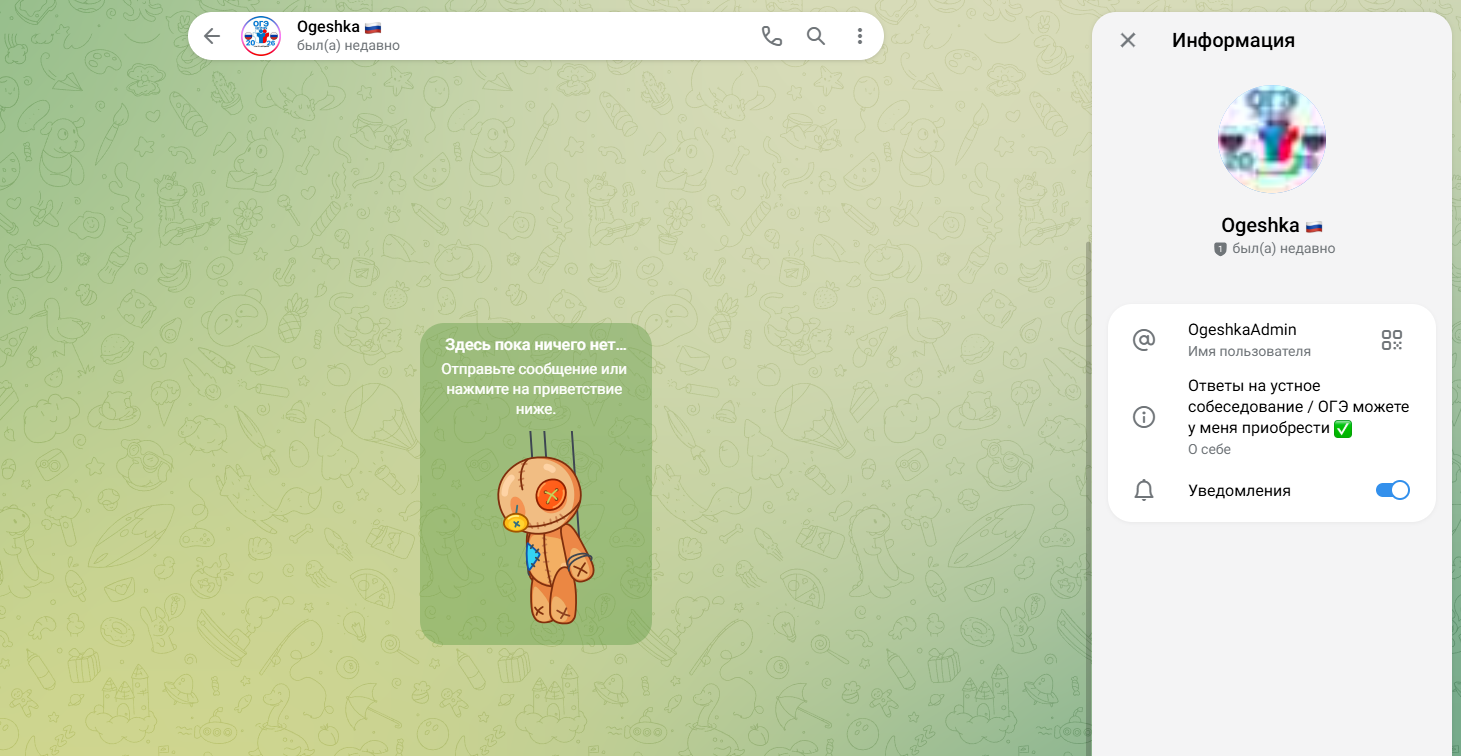The height and width of the screenshot is (756, 1461).
Task: Click 'Имя пользователя' caption
Action: 1249,352
